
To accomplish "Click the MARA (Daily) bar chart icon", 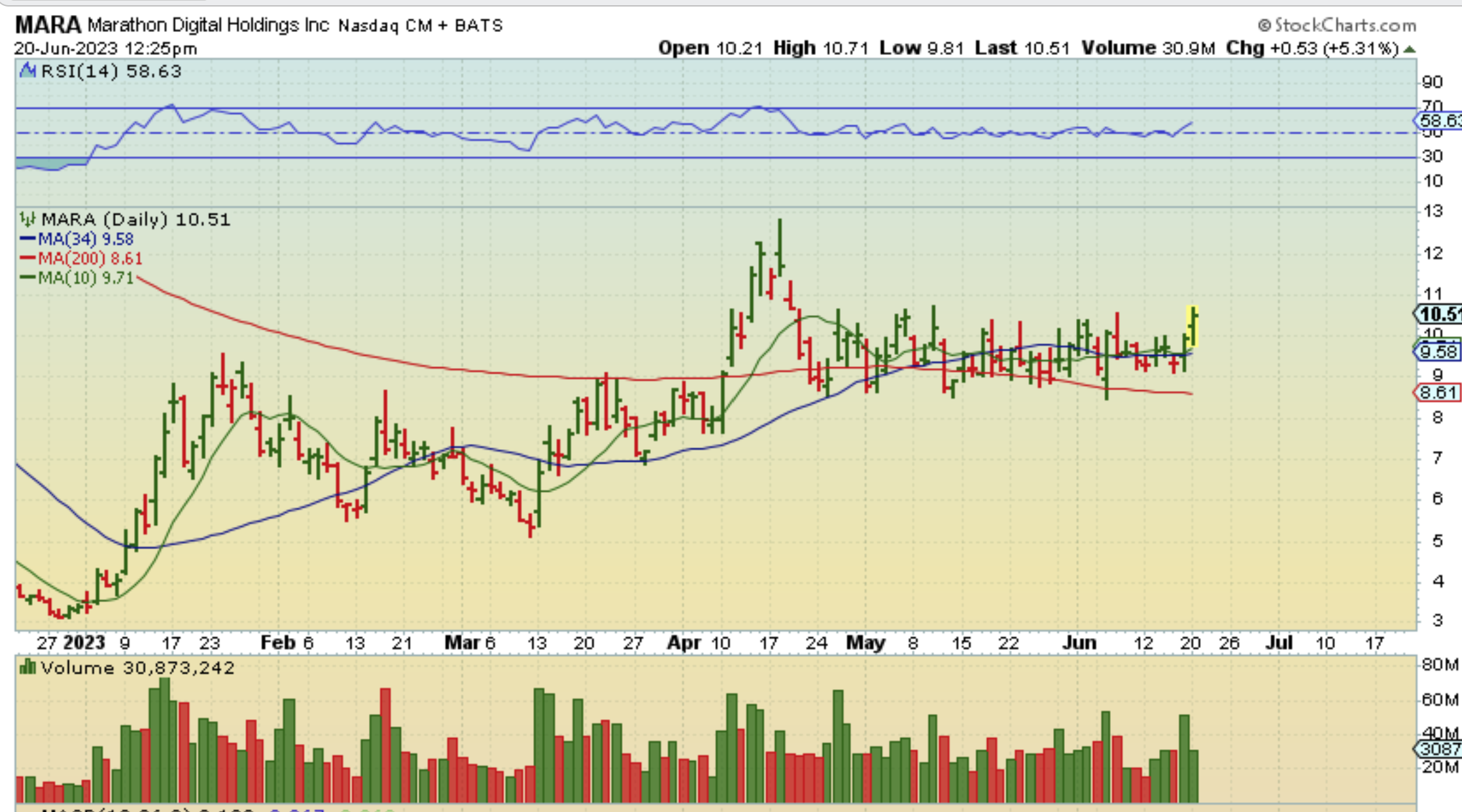I will 27,219.
